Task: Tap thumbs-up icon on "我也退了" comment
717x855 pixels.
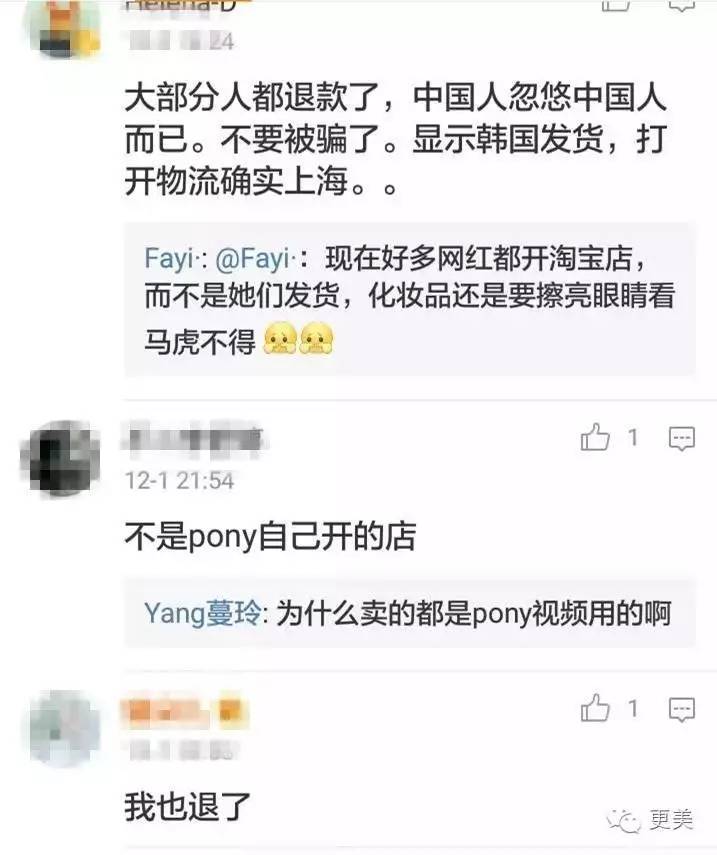Action: (x=595, y=708)
